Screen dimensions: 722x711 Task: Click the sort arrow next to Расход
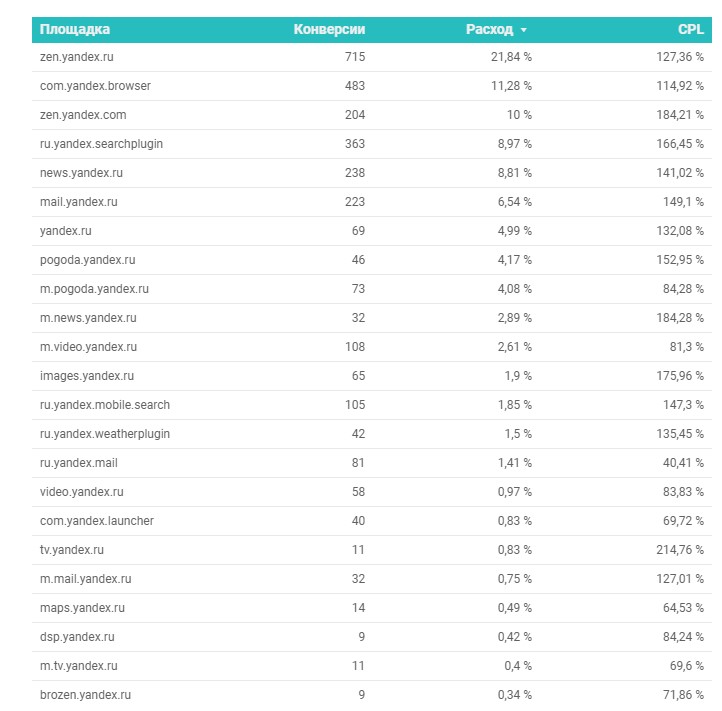(x=524, y=31)
